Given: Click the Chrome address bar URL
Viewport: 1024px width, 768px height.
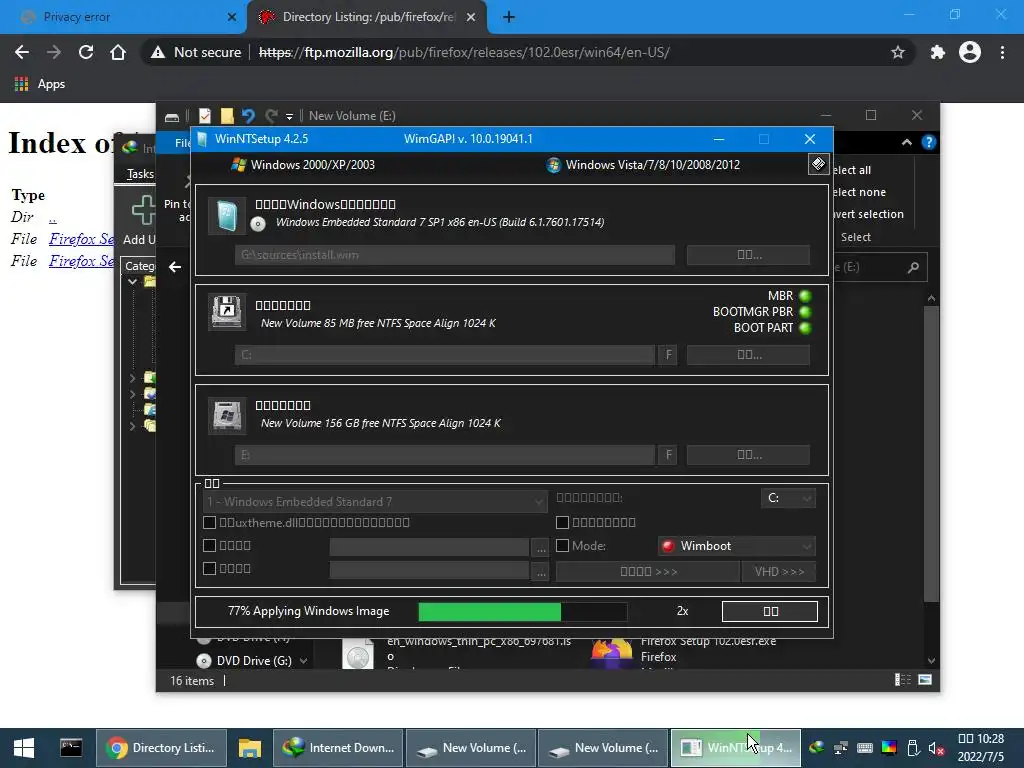Looking at the screenshot, I should [464, 52].
